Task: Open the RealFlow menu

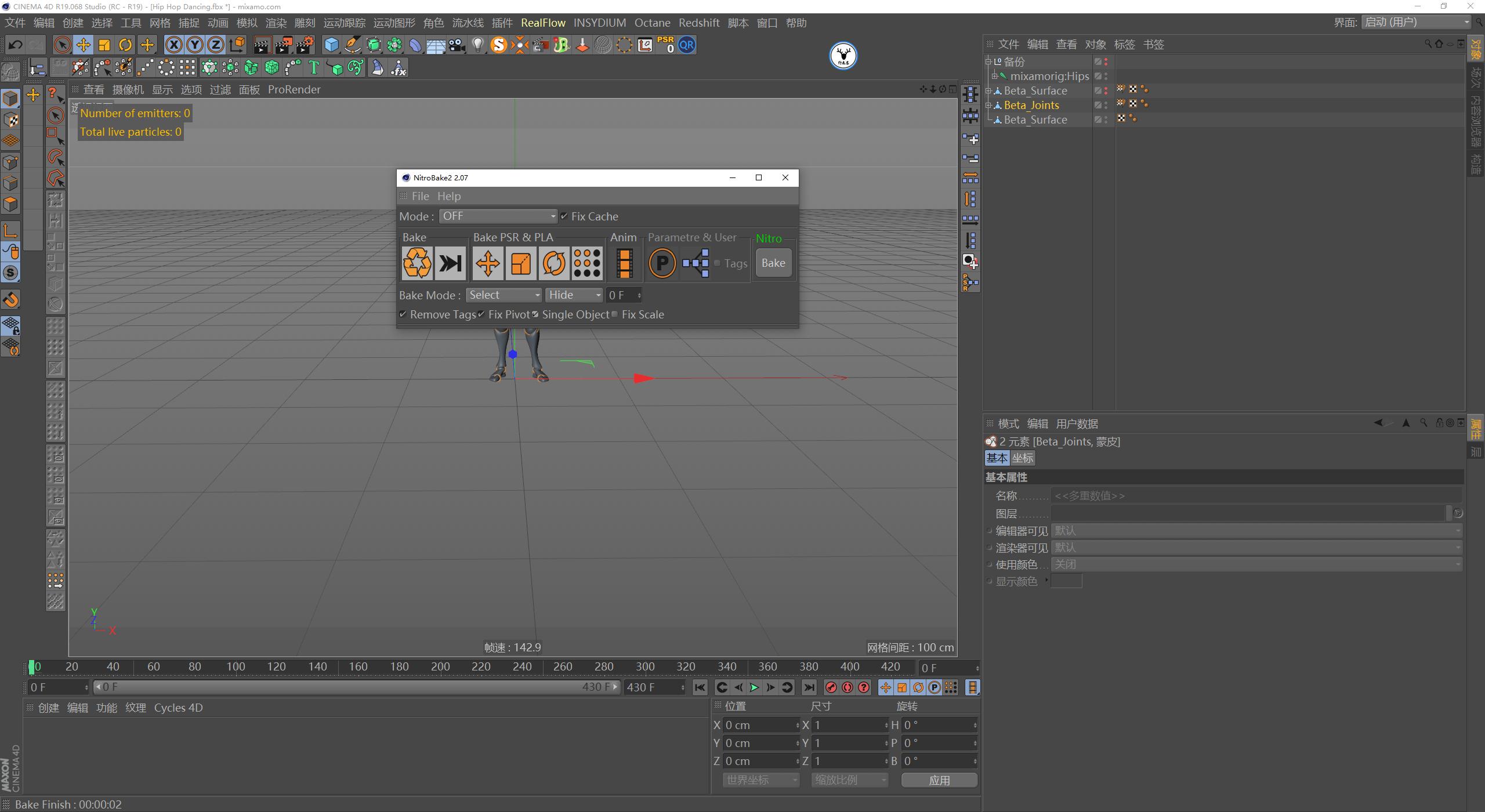Action: click(x=544, y=23)
